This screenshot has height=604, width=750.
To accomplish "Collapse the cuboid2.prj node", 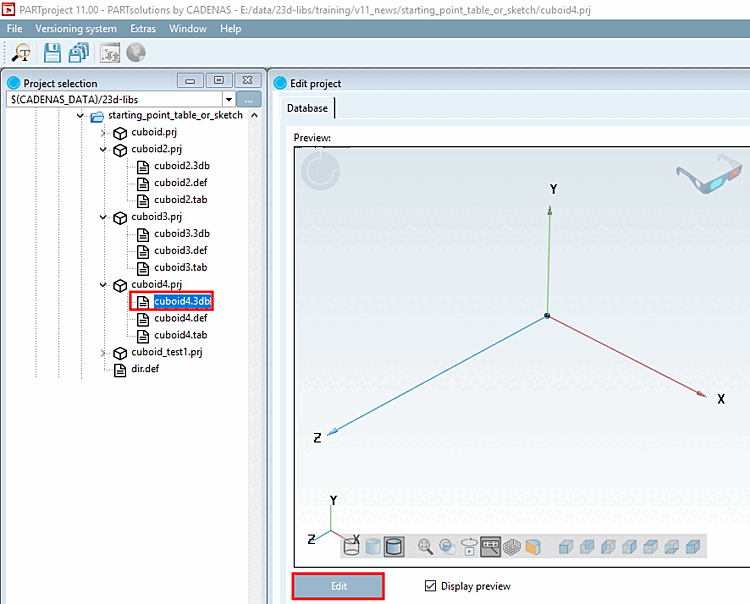I will pos(103,150).
